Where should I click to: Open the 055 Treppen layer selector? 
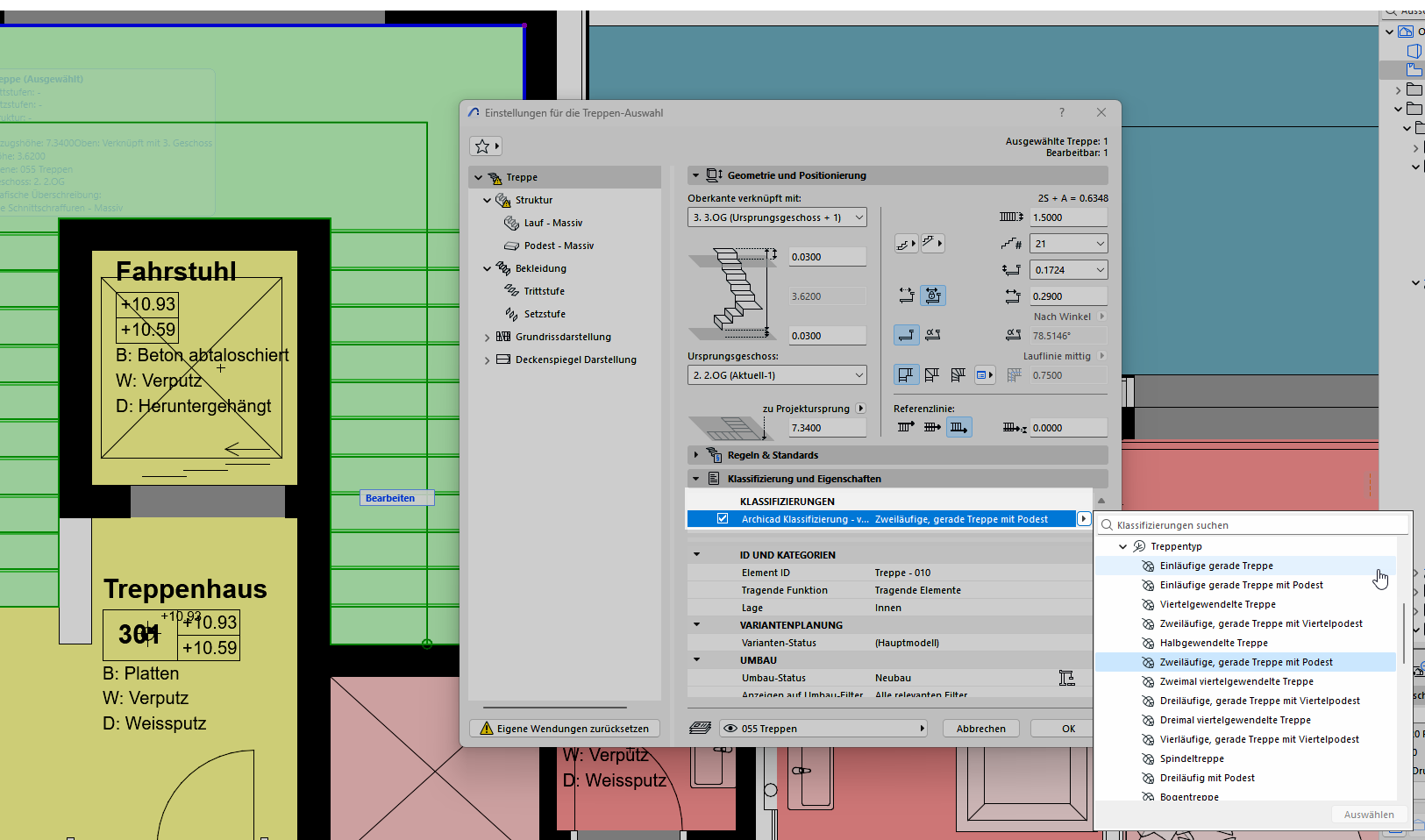(x=823, y=729)
